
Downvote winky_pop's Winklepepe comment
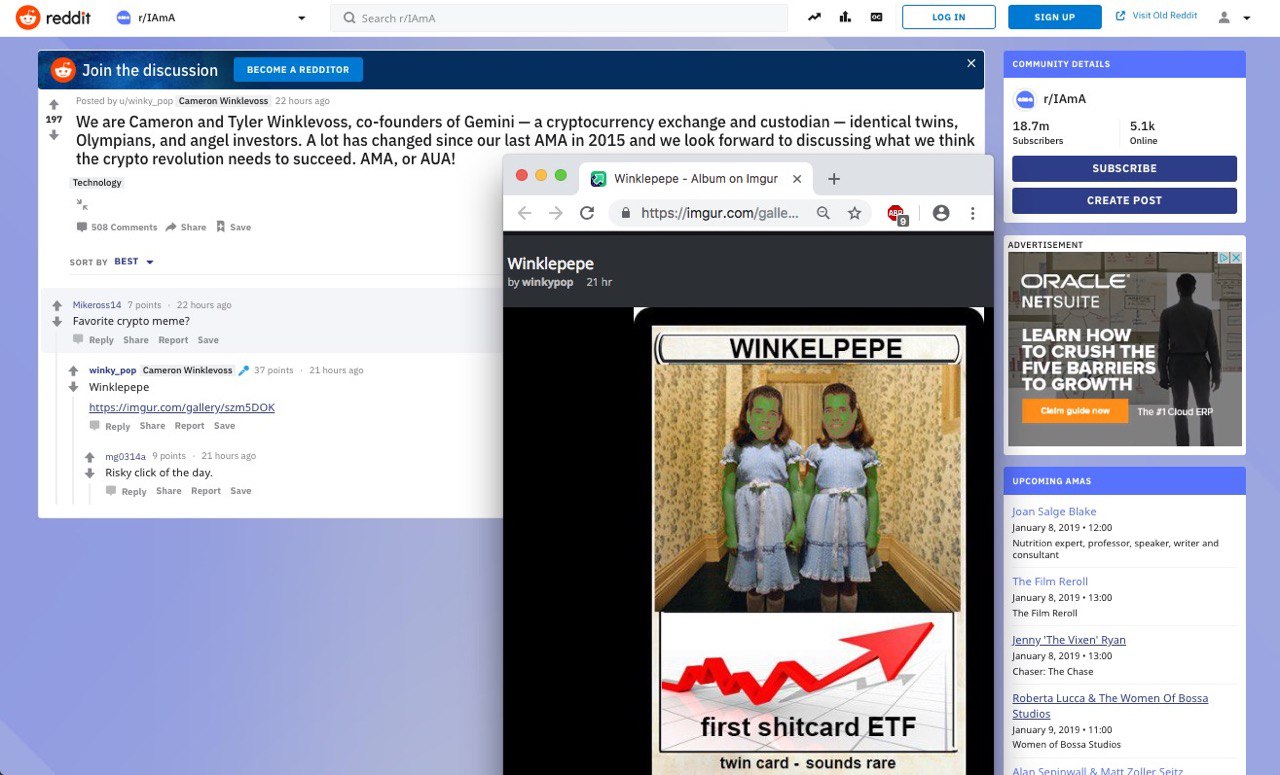(x=73, y=387)
